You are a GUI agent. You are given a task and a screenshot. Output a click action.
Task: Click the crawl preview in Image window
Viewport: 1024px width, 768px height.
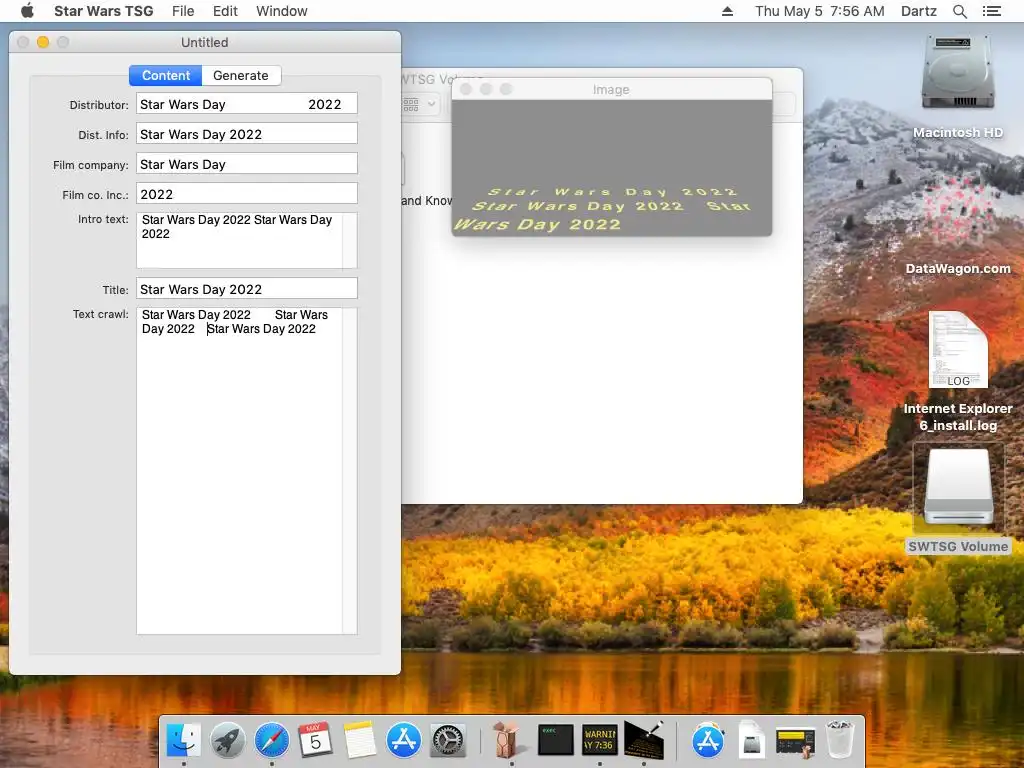tap(612, 168)
